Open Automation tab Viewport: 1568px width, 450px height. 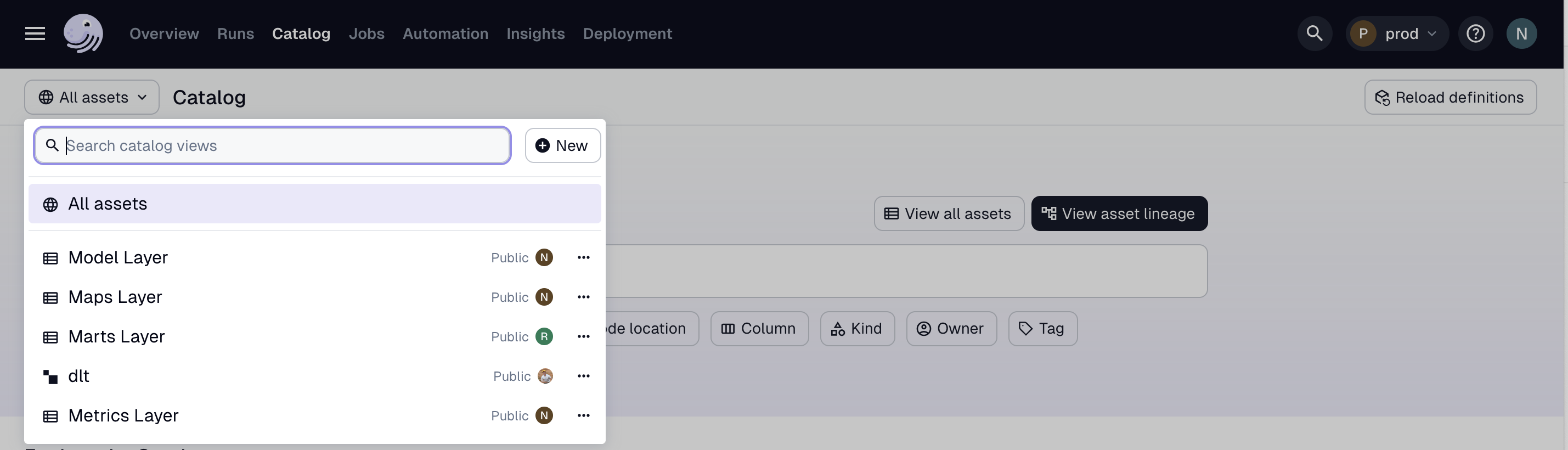(445, 33)
